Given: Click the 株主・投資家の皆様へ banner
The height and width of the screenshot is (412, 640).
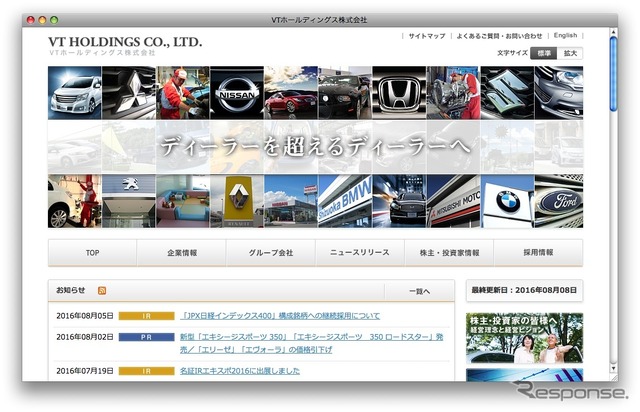Looking at the screenshot, I should [524, 338].
